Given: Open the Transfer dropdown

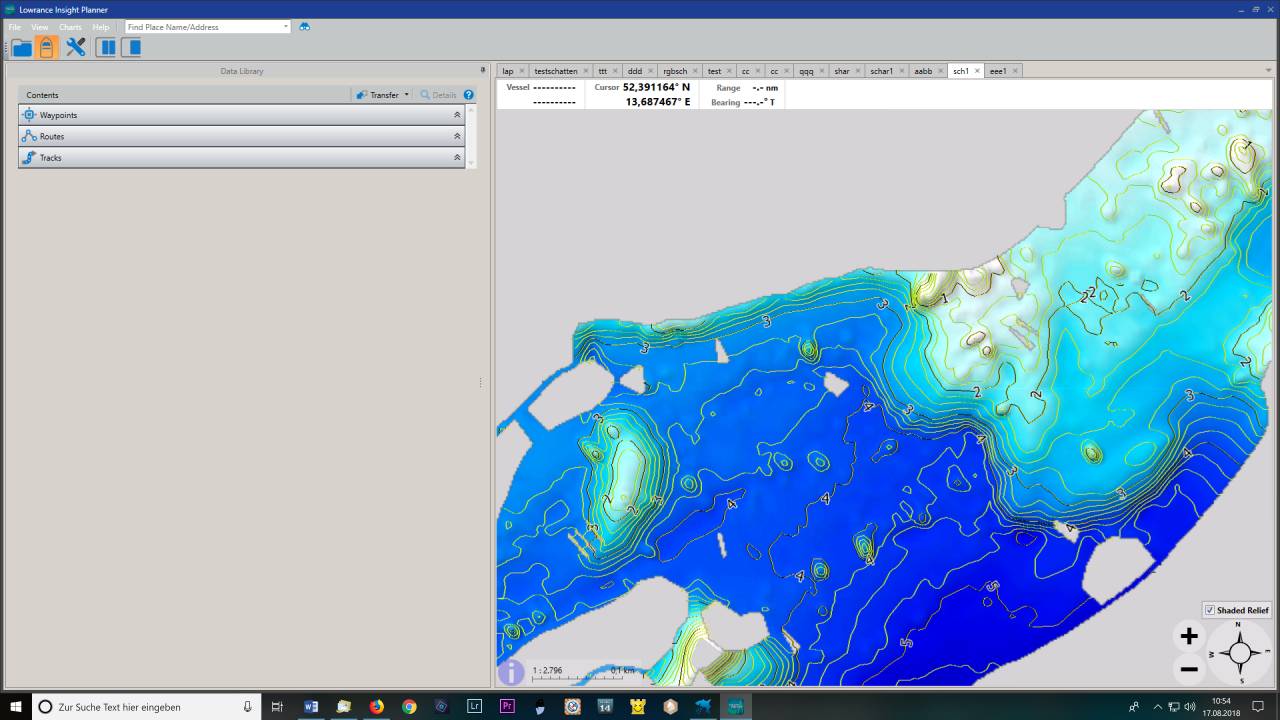Looking at the screenshot, I should 384,95.
